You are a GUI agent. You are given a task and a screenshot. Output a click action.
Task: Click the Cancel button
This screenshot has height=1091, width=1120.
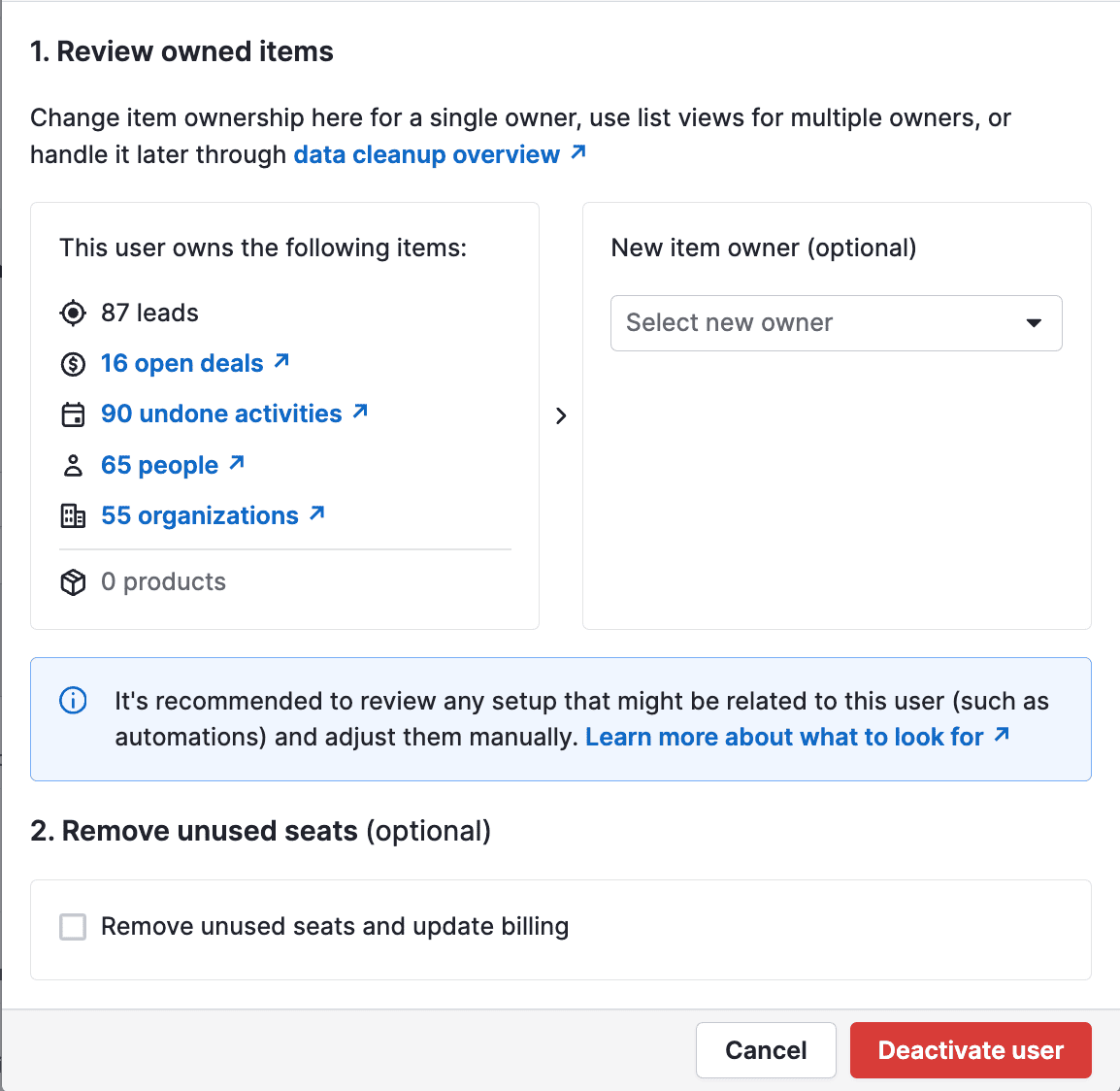(766, 1050)
